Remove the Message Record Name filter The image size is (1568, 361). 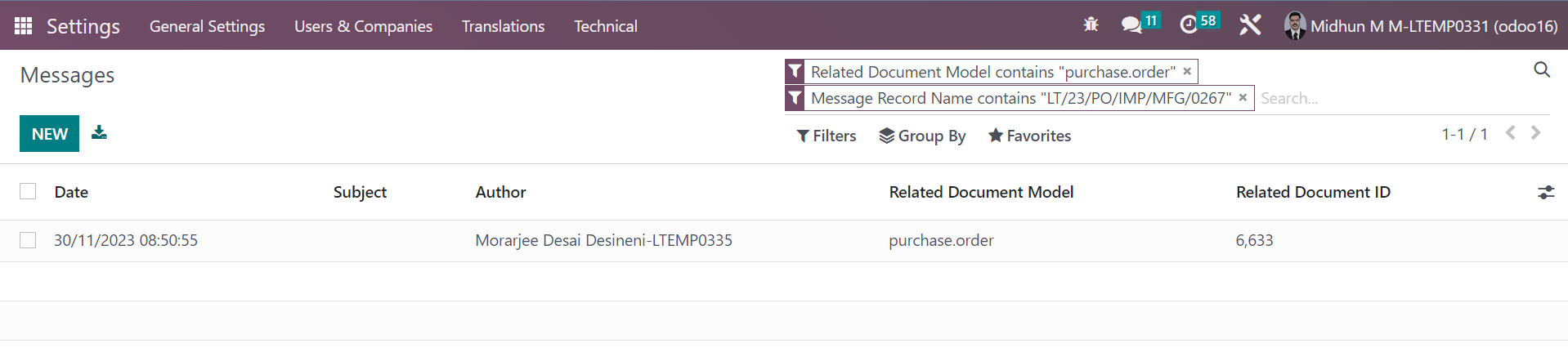(x=1243, y=97)
